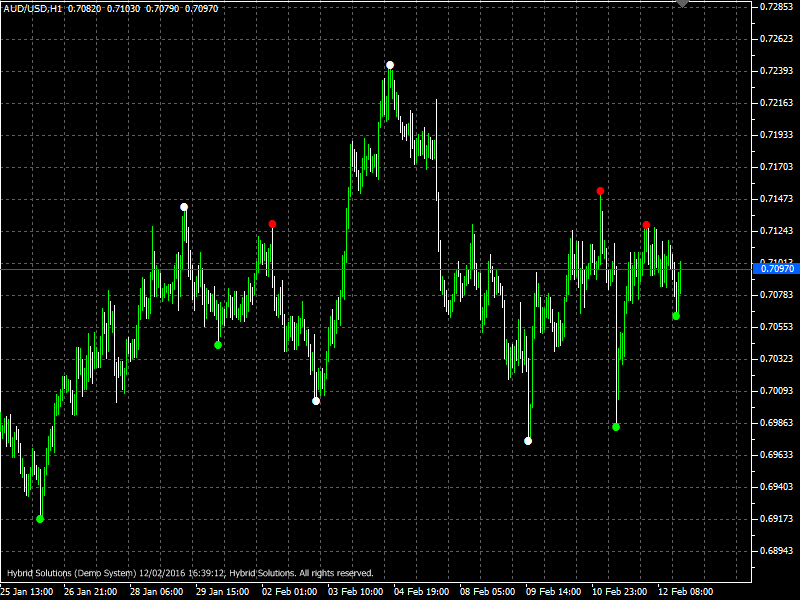
Task: Click the 25 Jan 13:00 time axis label
Action: (30, 590)
